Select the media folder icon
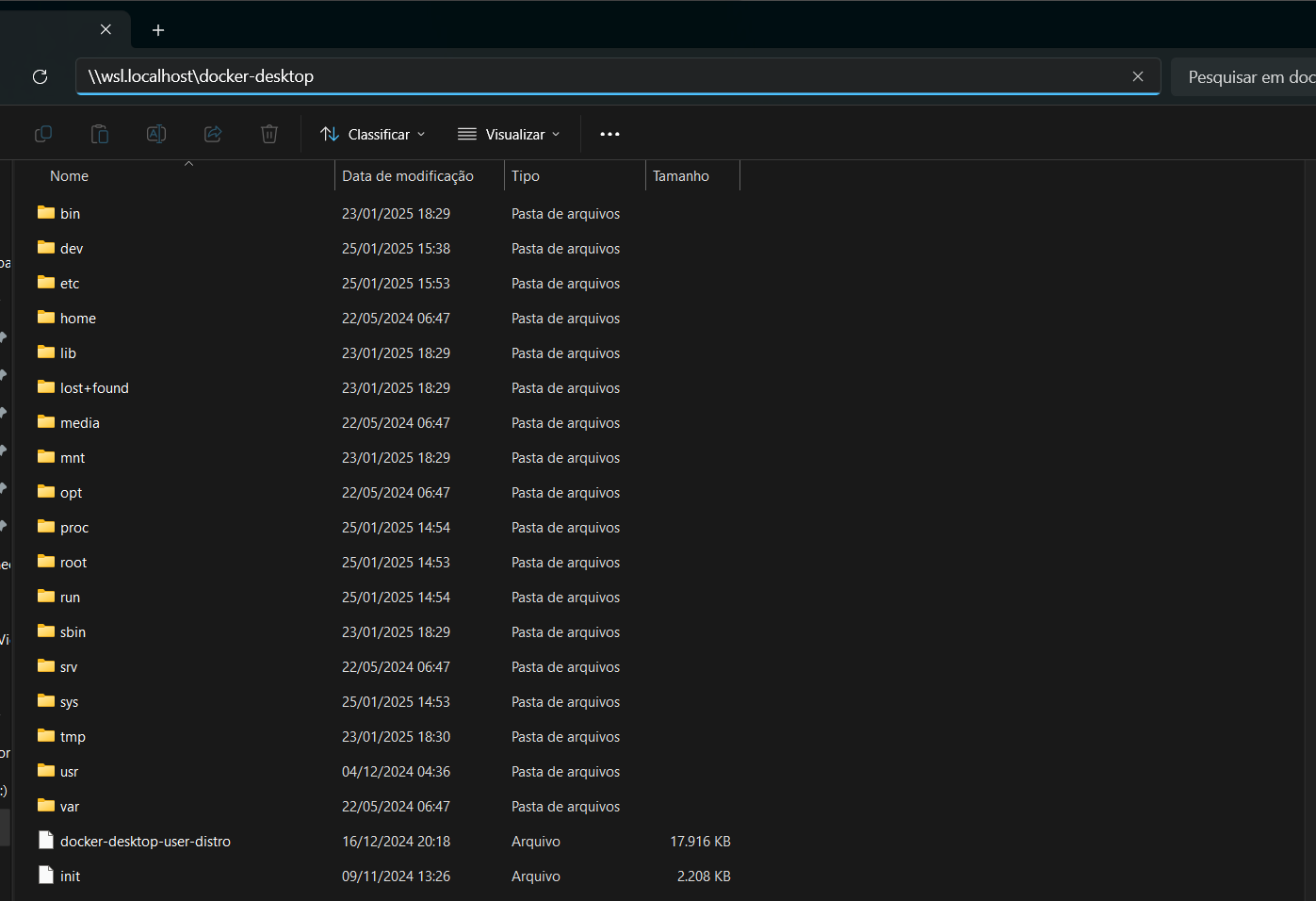 pos(46,422)
